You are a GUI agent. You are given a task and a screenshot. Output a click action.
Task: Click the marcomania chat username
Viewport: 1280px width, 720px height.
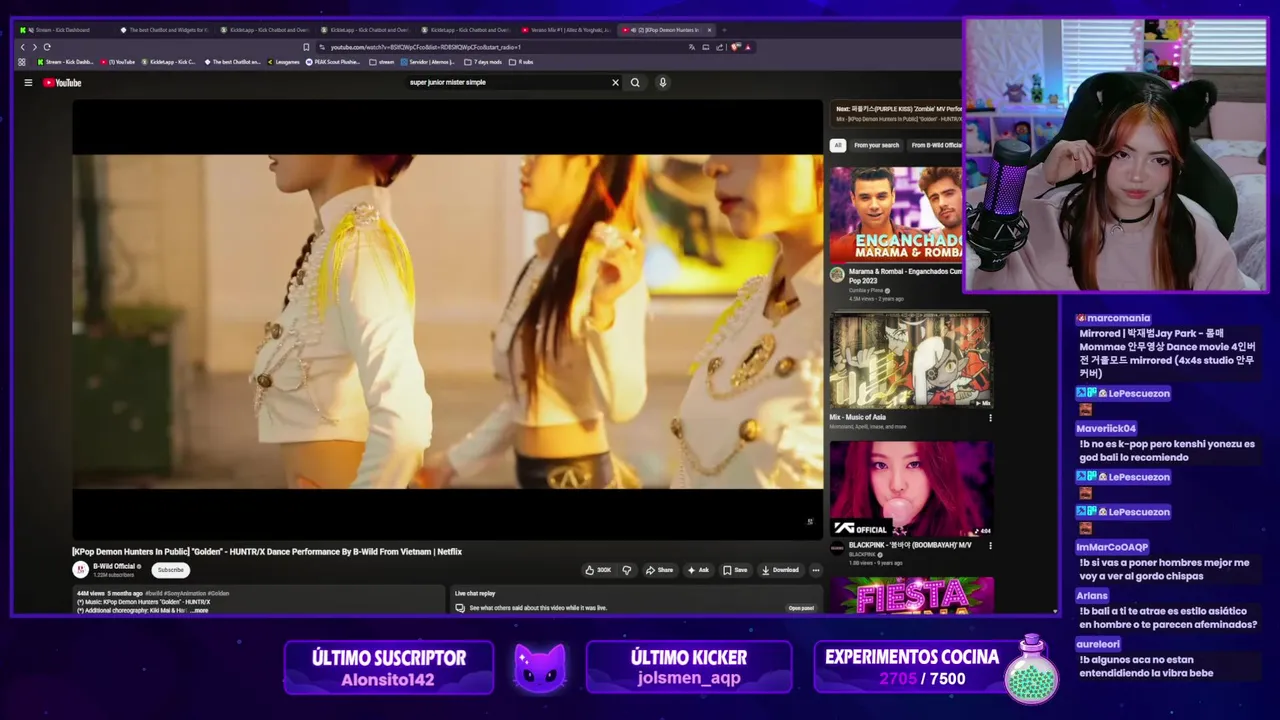click(1118, 318)
